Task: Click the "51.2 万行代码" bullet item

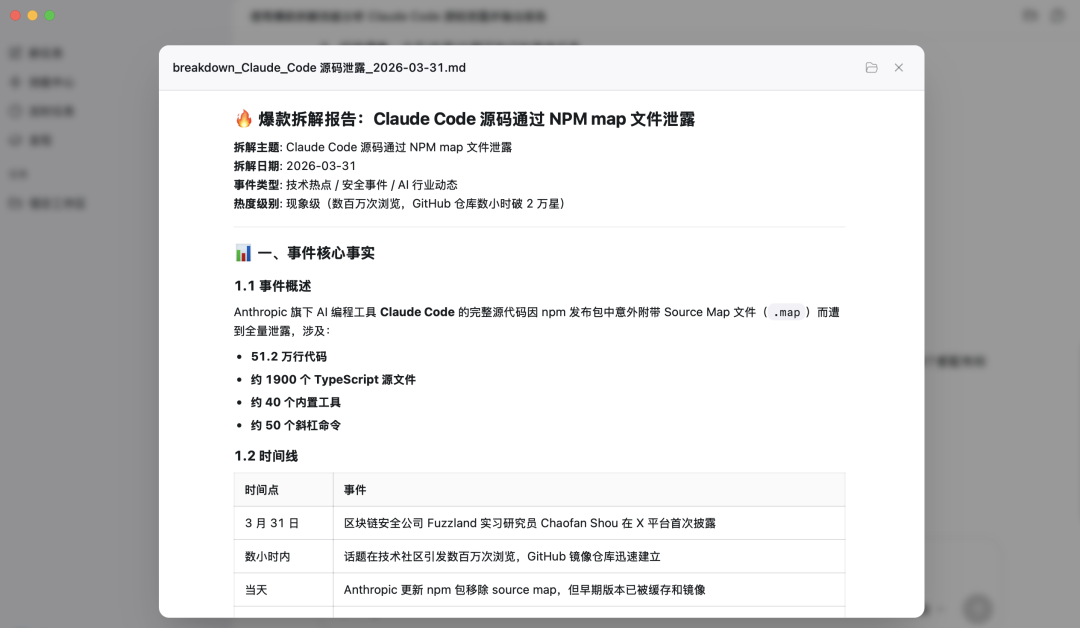Action: tap(288, 357)
